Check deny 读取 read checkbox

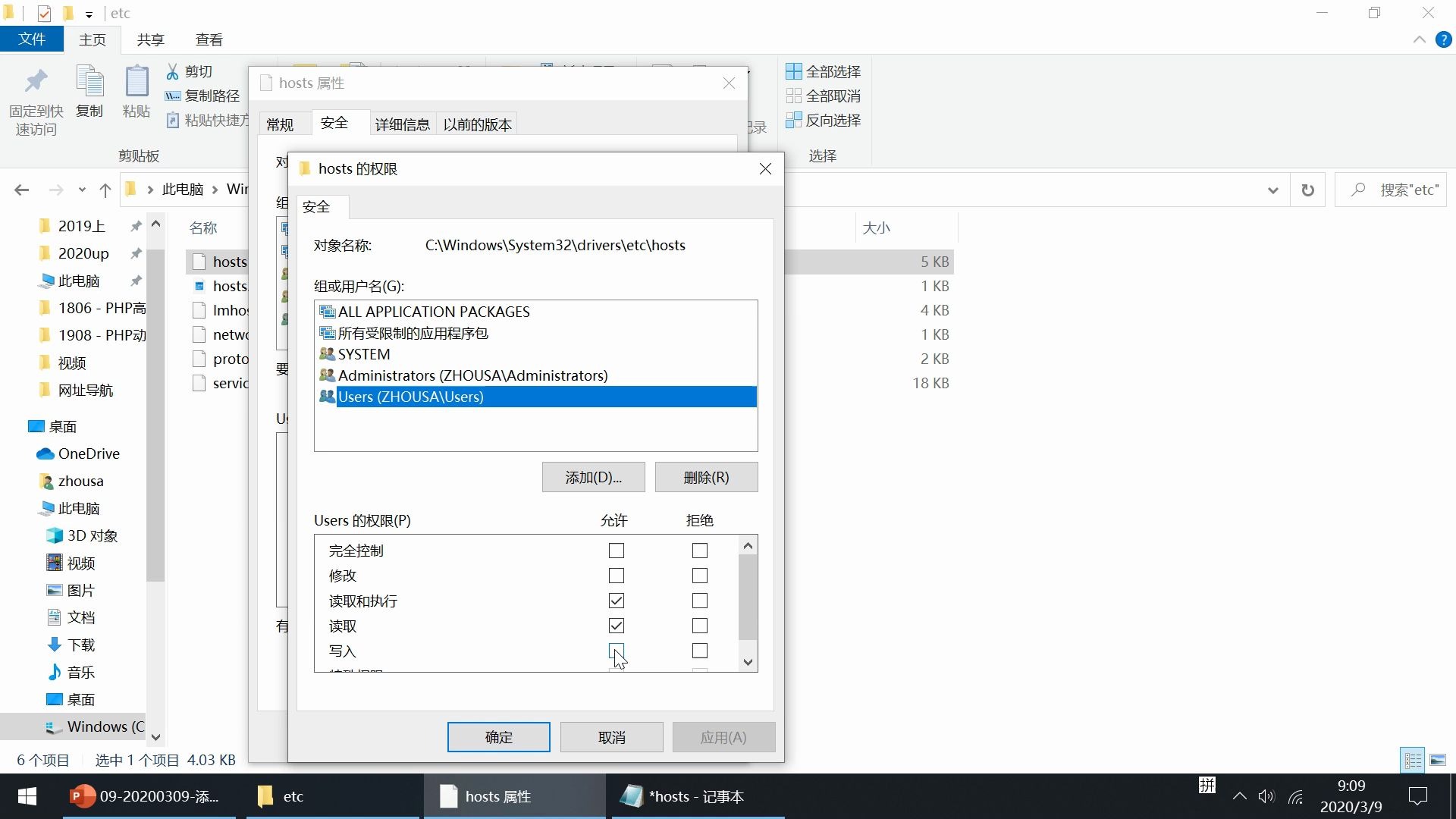tap(700, 626)
